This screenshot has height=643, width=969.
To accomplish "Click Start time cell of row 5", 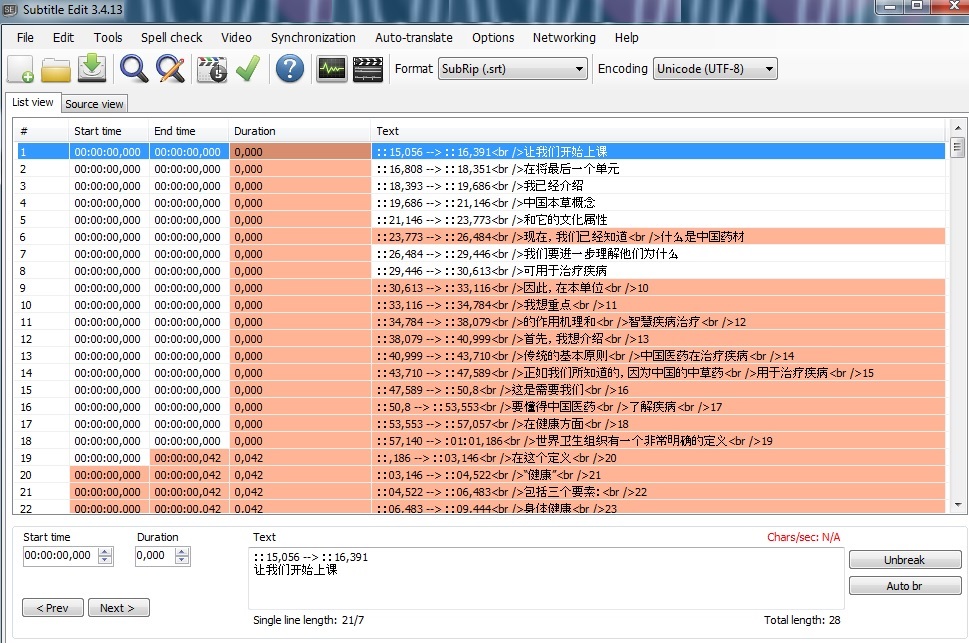I will click(x=108, y=220).
